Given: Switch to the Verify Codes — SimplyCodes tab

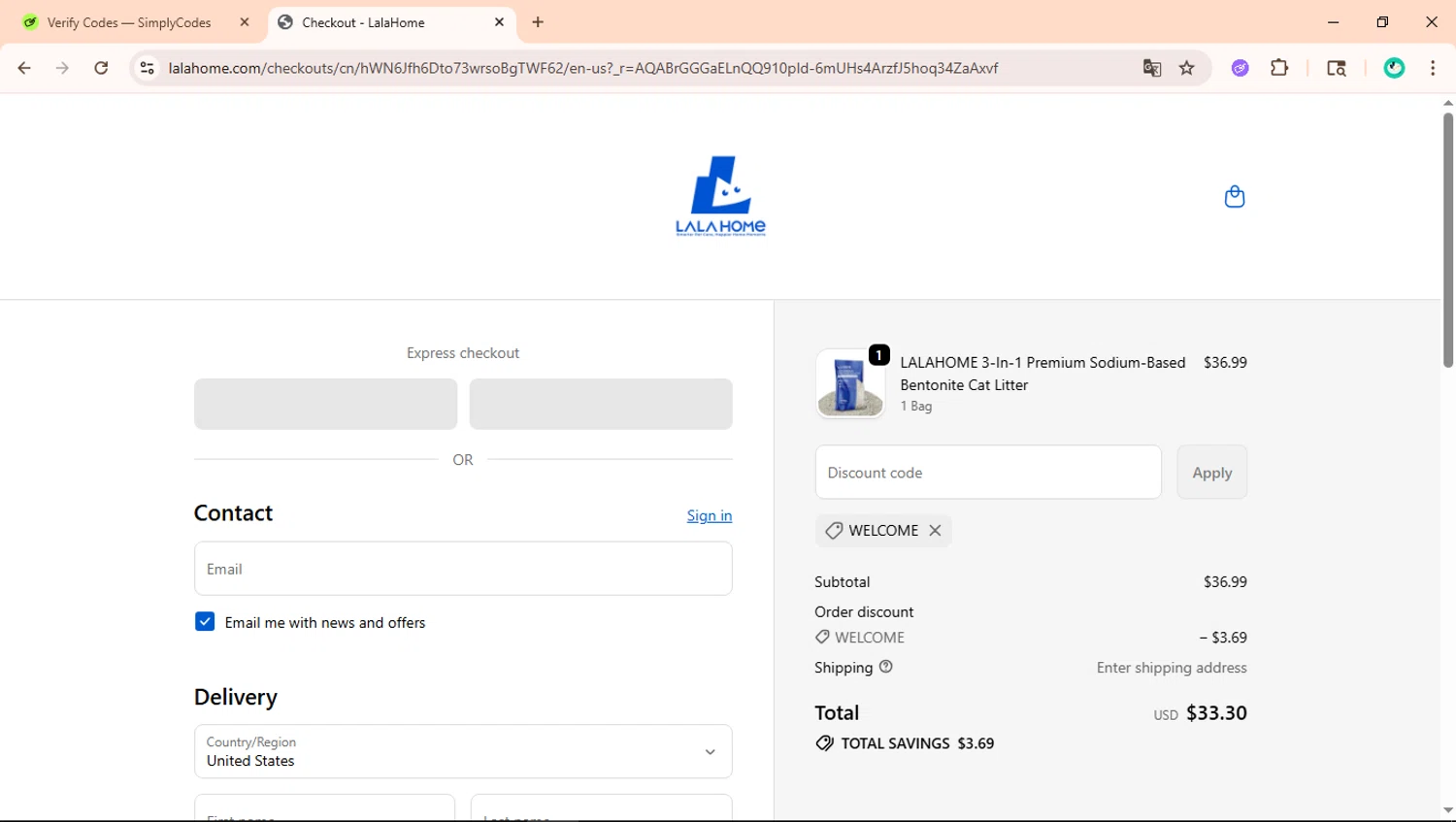Looking at the screenshot, I should click(130, 22).
